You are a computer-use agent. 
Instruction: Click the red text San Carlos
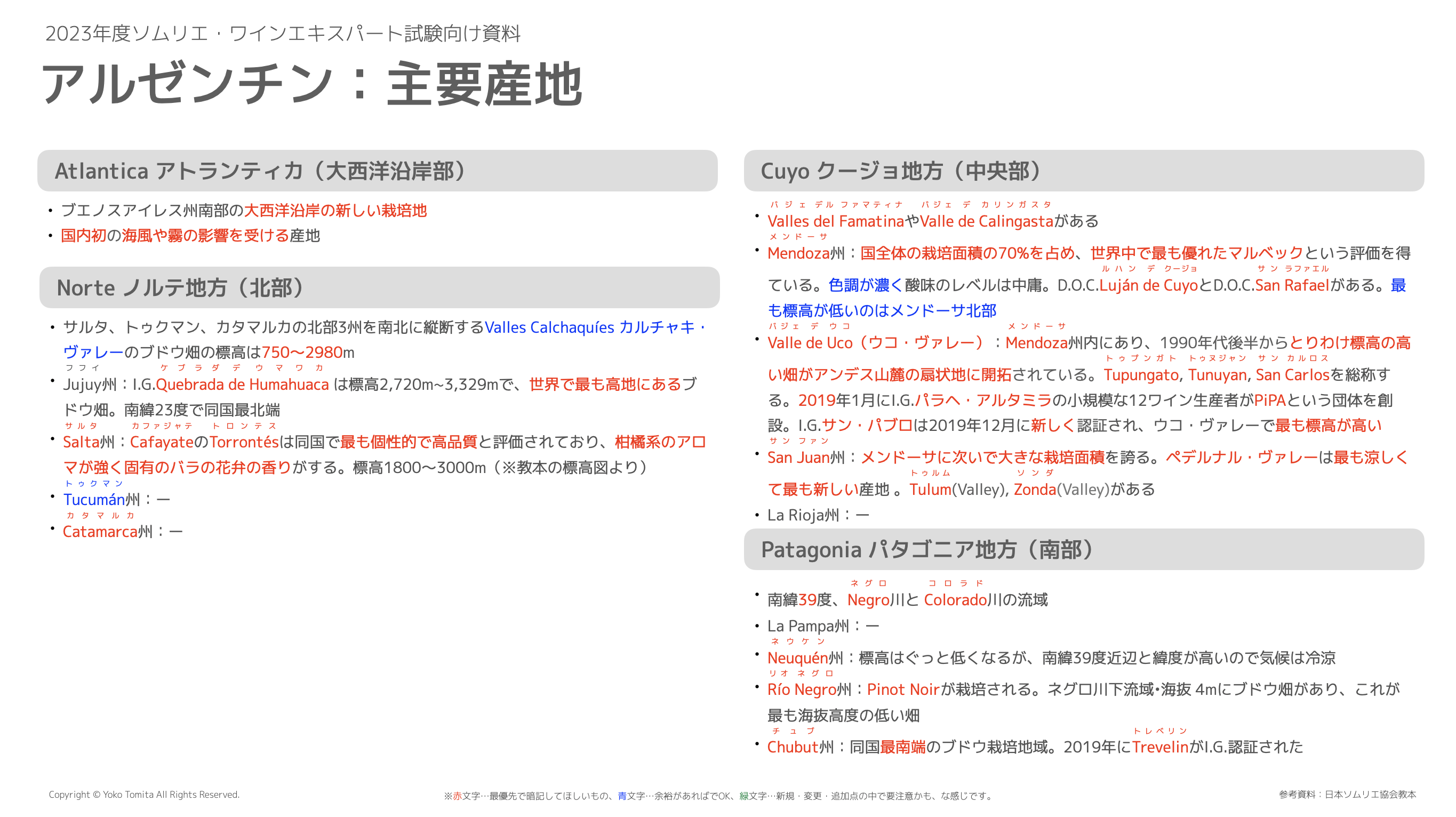click(x=1292, y=375)
